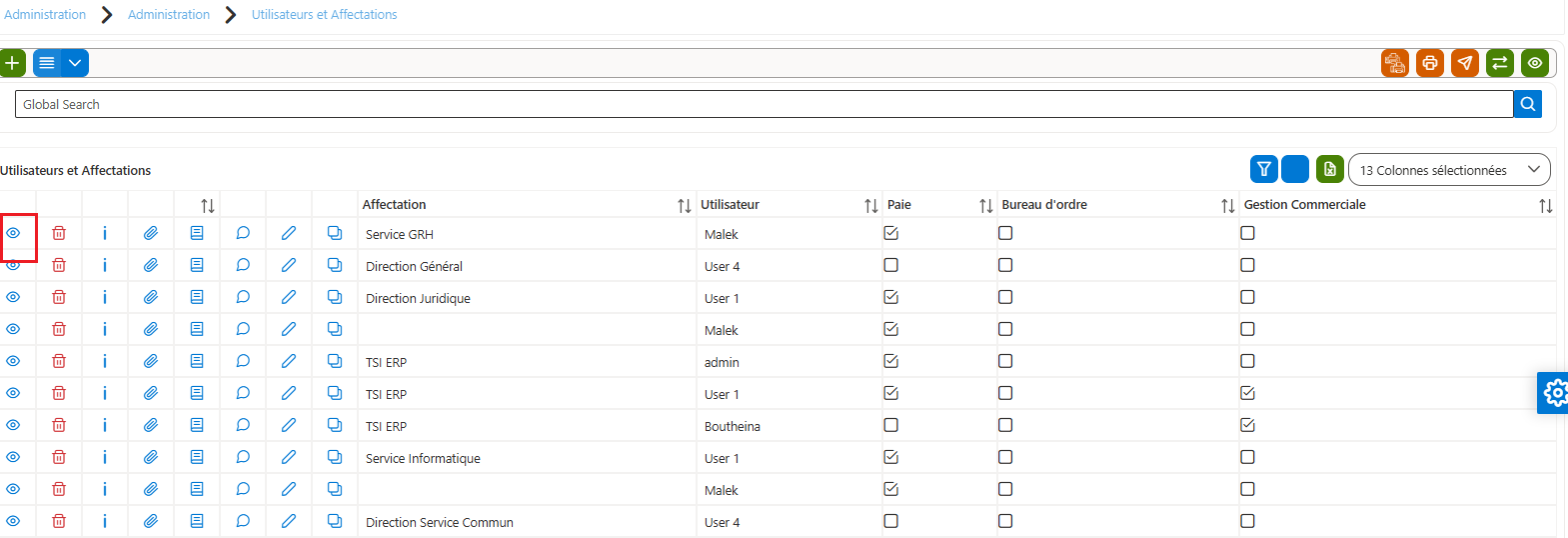The image size is (1568, 538).
Task: Click the first Administration breadcrumb link
Action: (45, 14)
